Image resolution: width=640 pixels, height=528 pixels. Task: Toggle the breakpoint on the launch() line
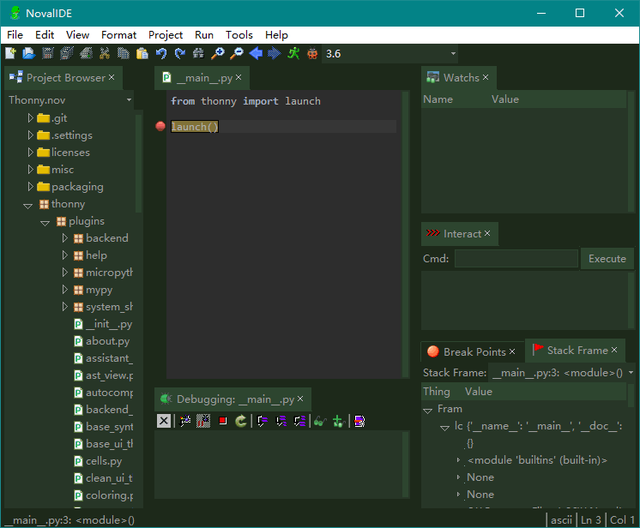[x=160, y=127]
